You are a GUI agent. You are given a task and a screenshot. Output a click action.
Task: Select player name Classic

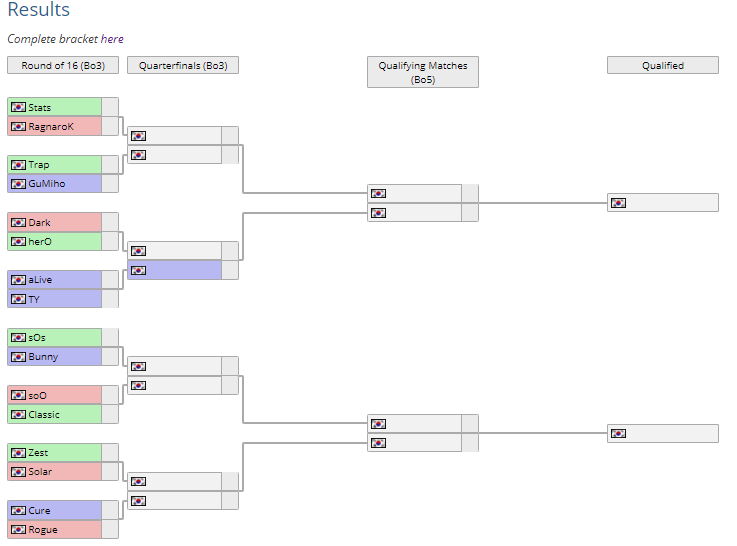(44, 414)
